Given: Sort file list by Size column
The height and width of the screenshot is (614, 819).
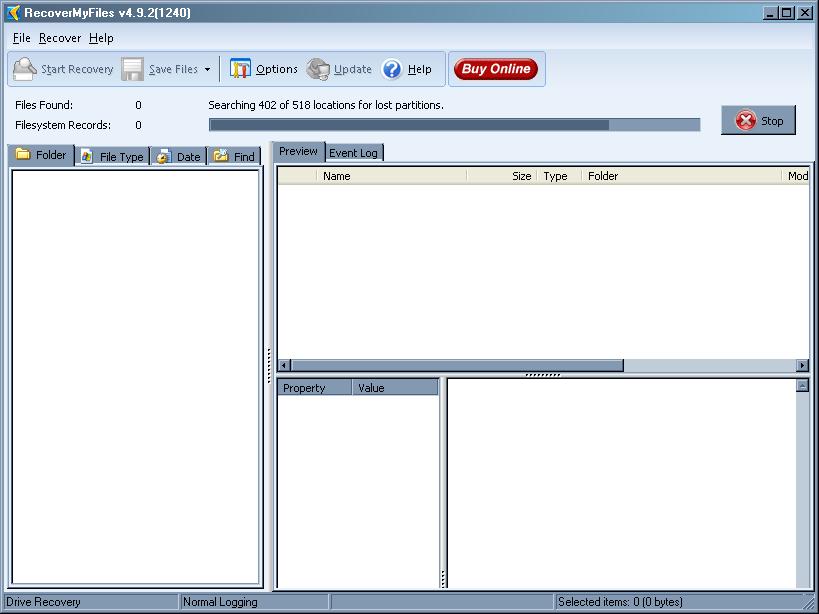Looking at the screenshot, I should pyautogui.click(x=502, y=176).
